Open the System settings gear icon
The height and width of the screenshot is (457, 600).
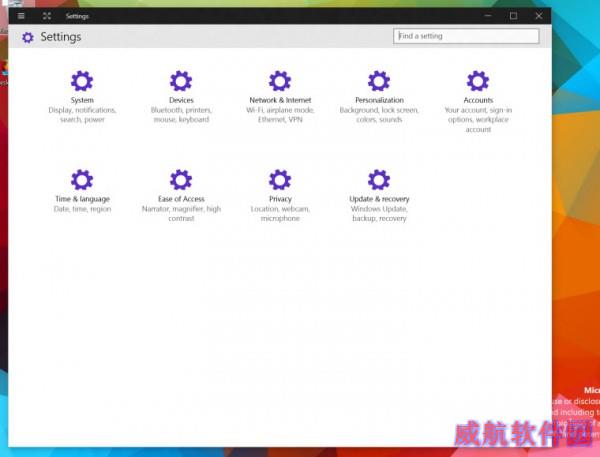point(82,81)
